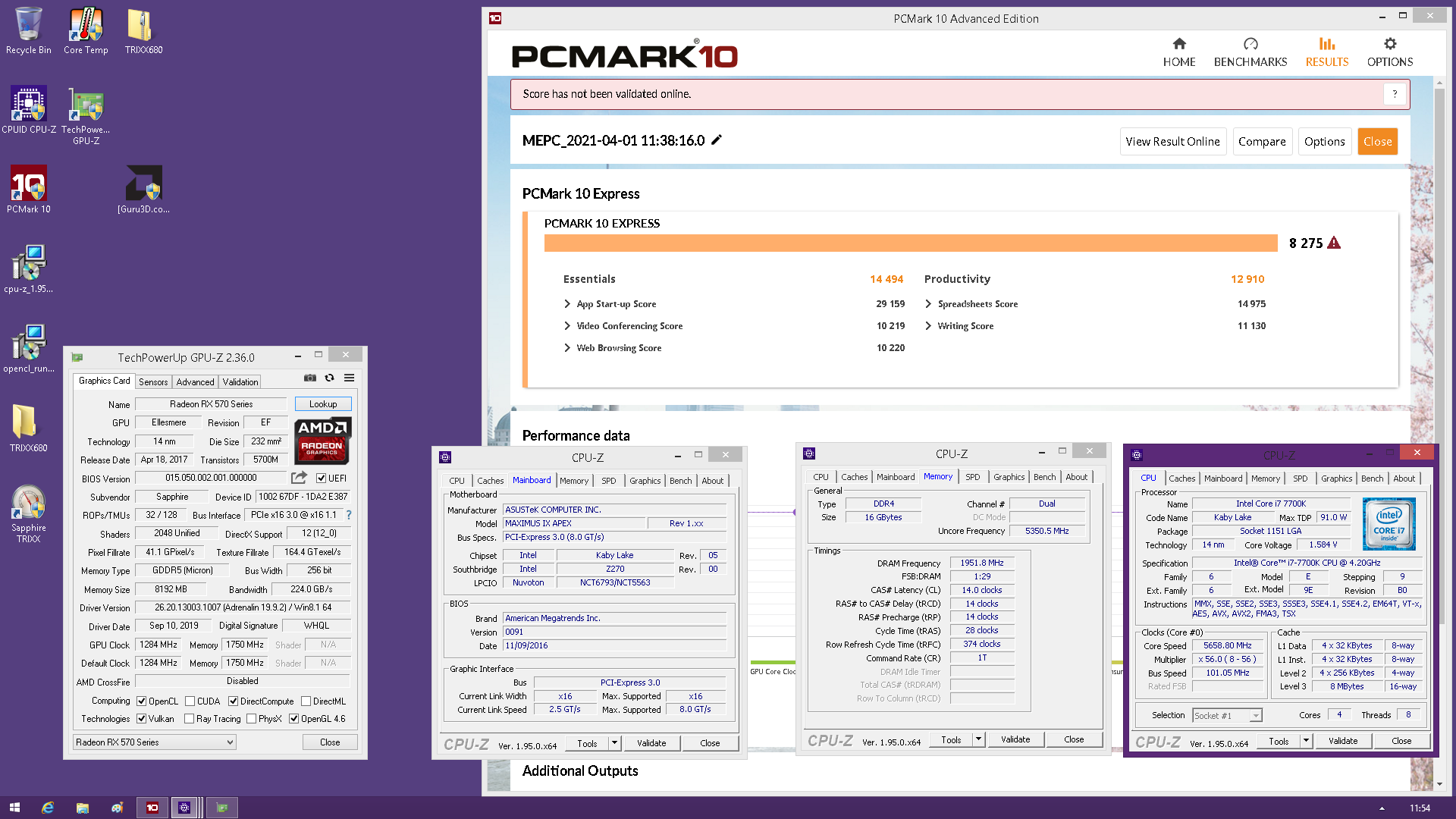Click the Compare button in PCMark
The height and width of the screenshot is (819, 1456).
coord(1262,141)
